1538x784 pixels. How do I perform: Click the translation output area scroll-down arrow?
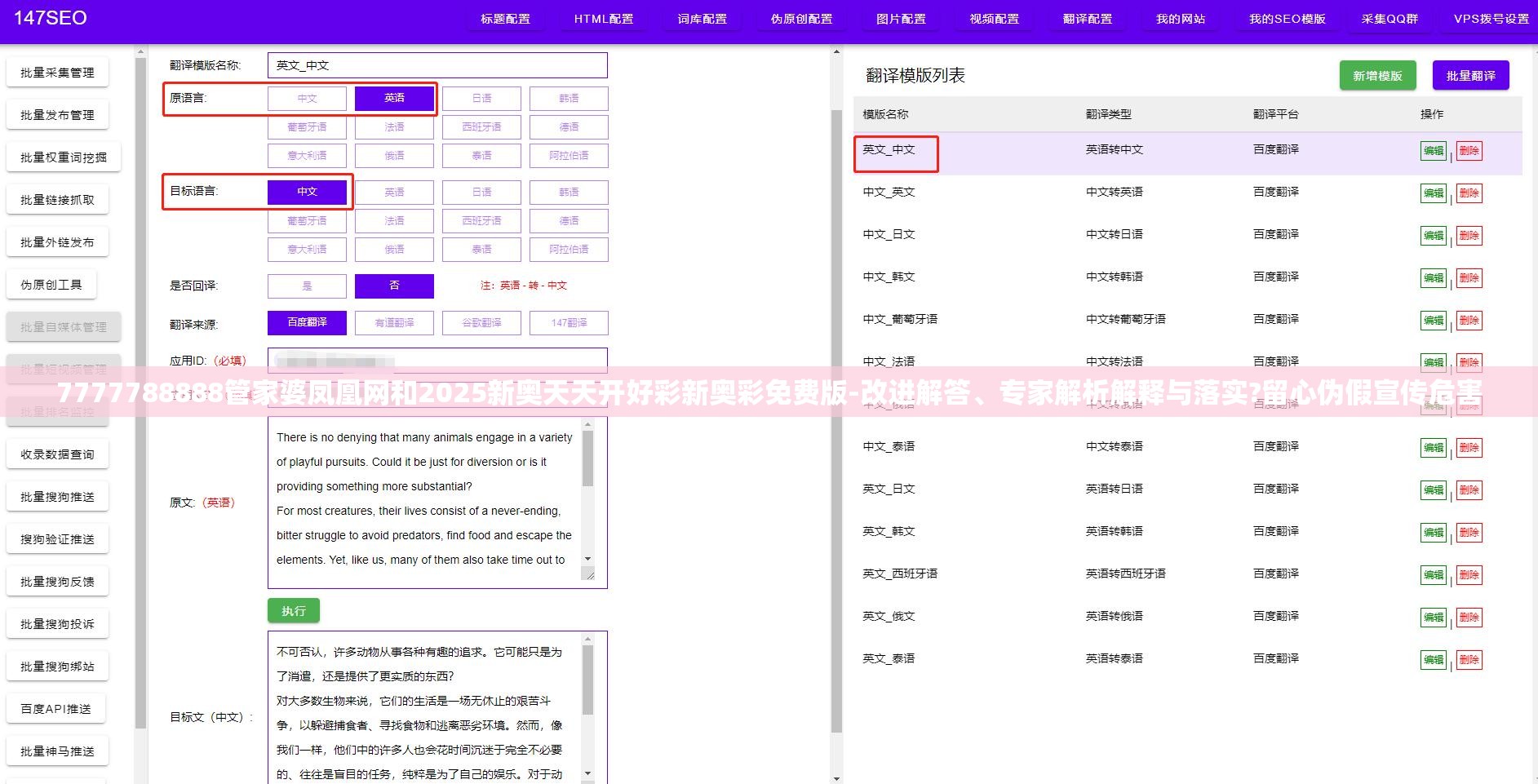[588, 773]
